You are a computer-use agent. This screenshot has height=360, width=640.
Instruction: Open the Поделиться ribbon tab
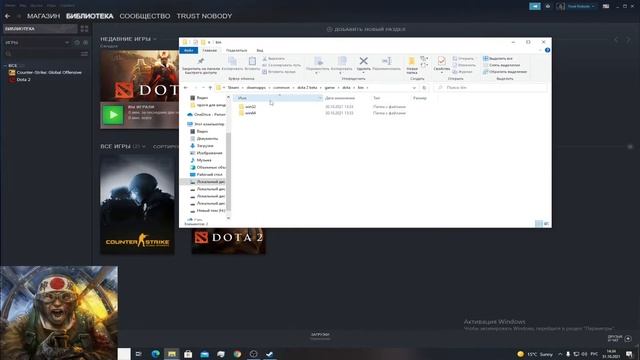pos(236,50)
